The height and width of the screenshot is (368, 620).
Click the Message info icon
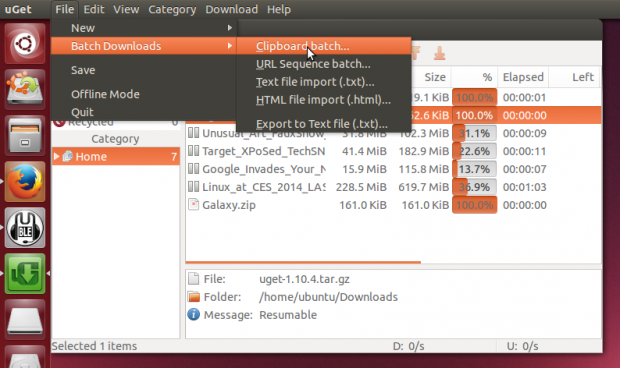193,315
